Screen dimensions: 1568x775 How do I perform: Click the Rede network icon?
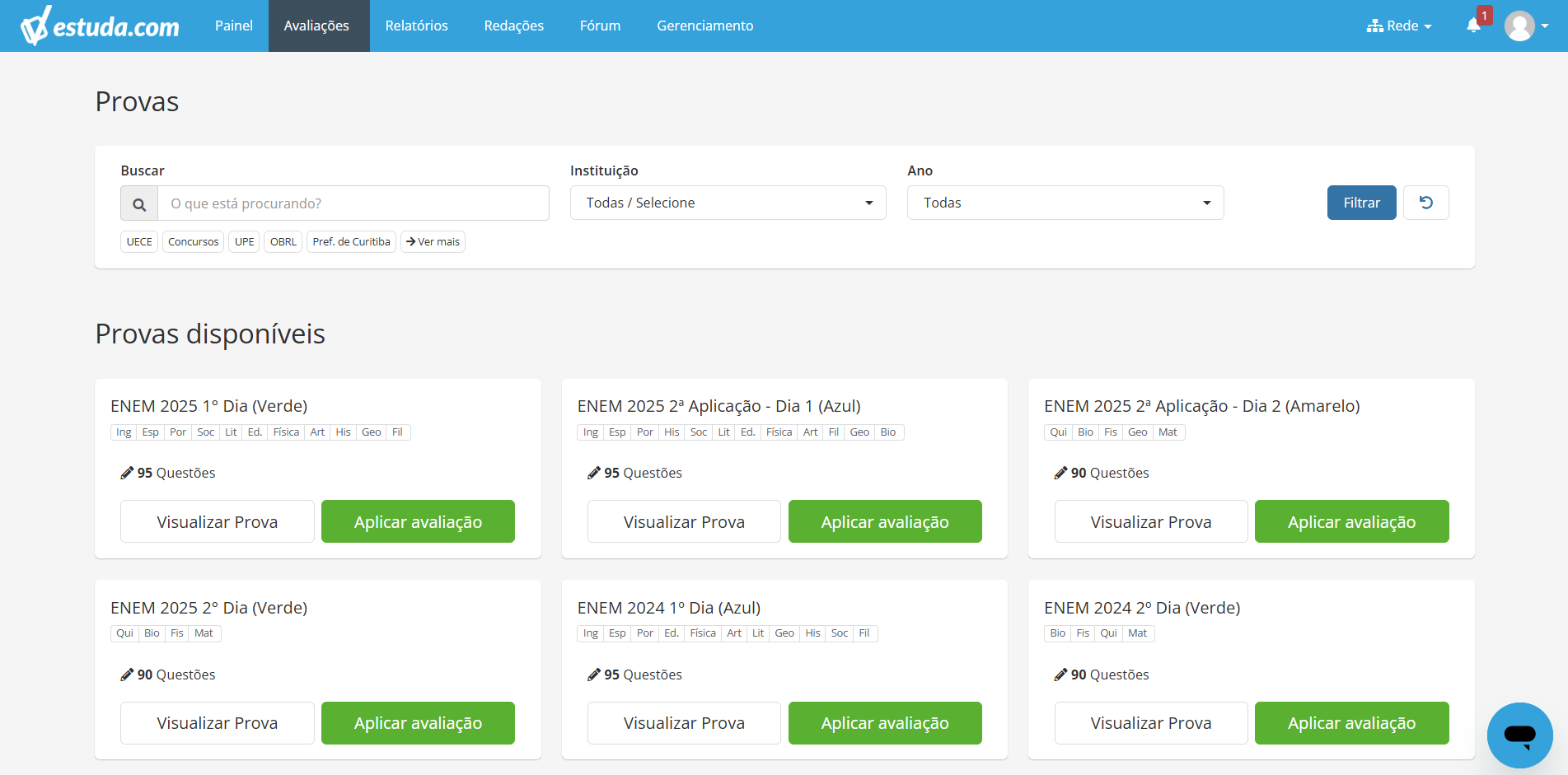1374,26
